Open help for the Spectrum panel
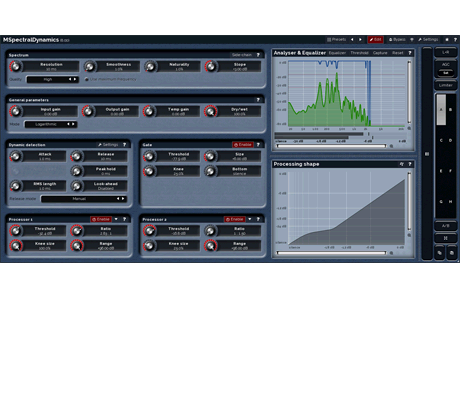The height and width of the screenshot is (416, 460). (258, 55)
